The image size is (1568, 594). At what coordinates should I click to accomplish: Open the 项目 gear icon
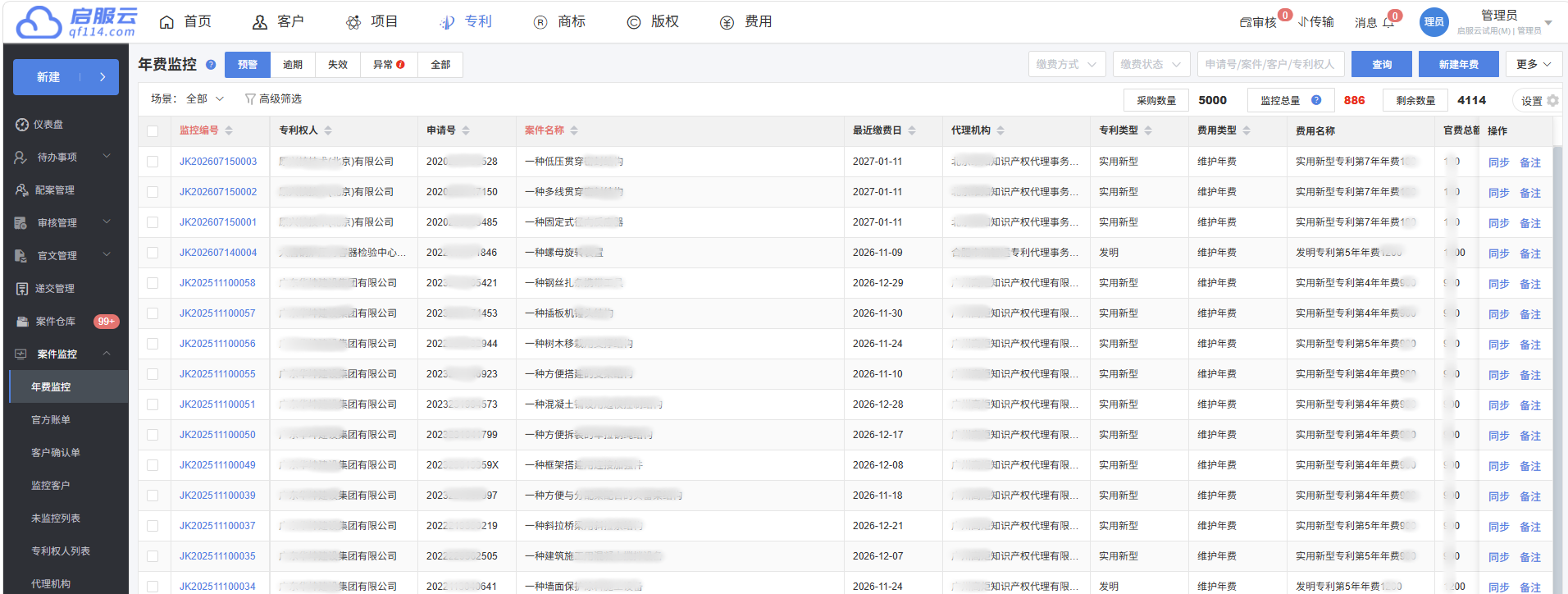tap(353, 22)
